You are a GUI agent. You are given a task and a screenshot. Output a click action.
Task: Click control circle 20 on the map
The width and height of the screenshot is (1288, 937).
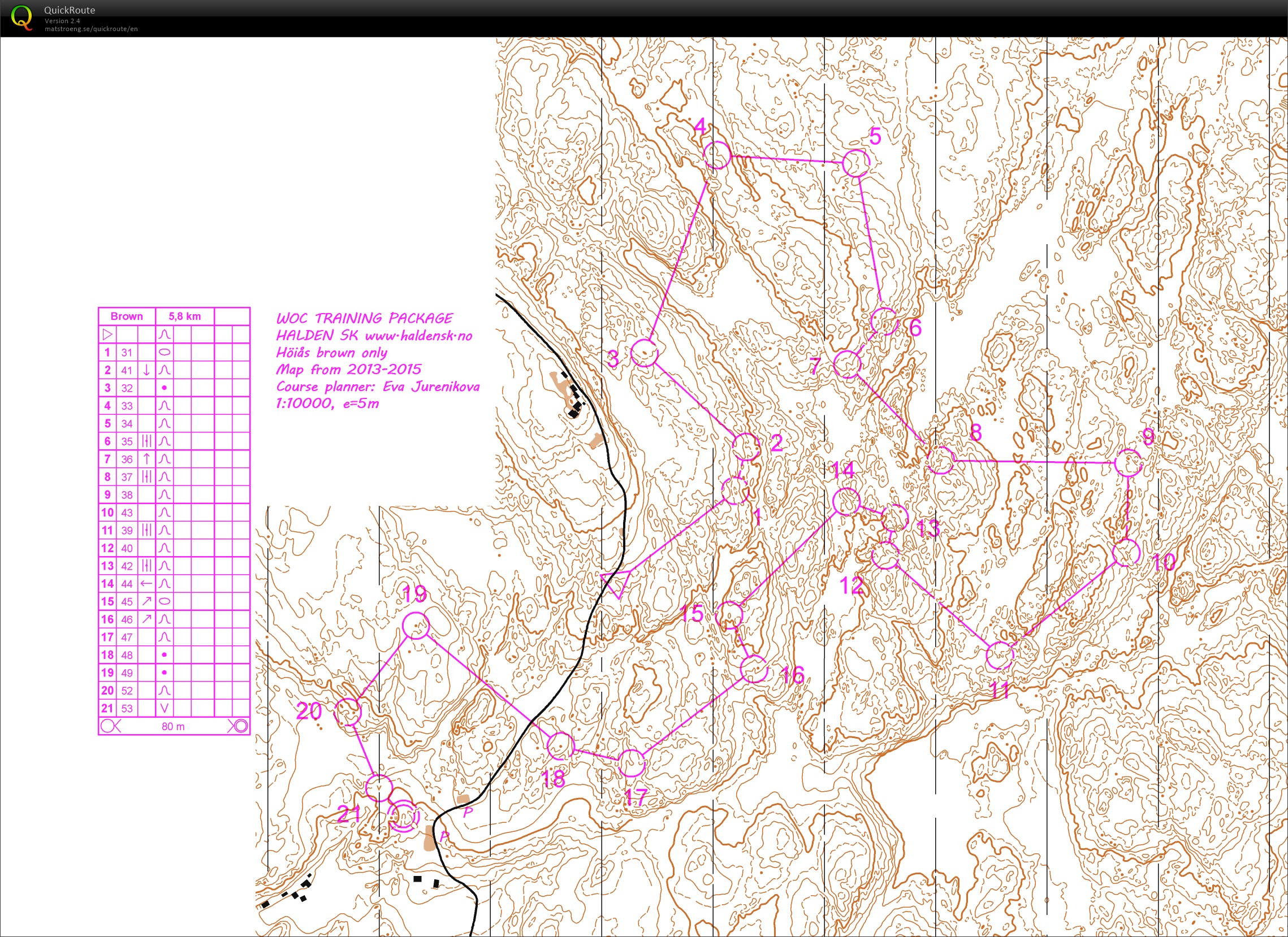[x=348, y=712]
